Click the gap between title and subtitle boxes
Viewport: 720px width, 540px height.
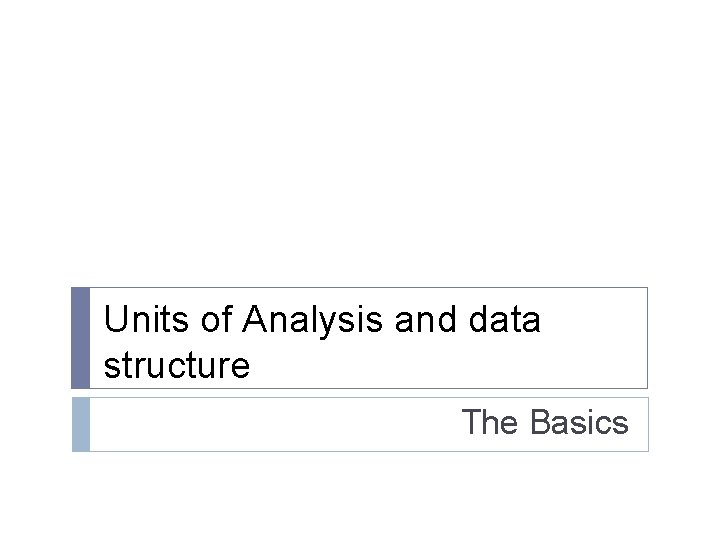(360, 393)
